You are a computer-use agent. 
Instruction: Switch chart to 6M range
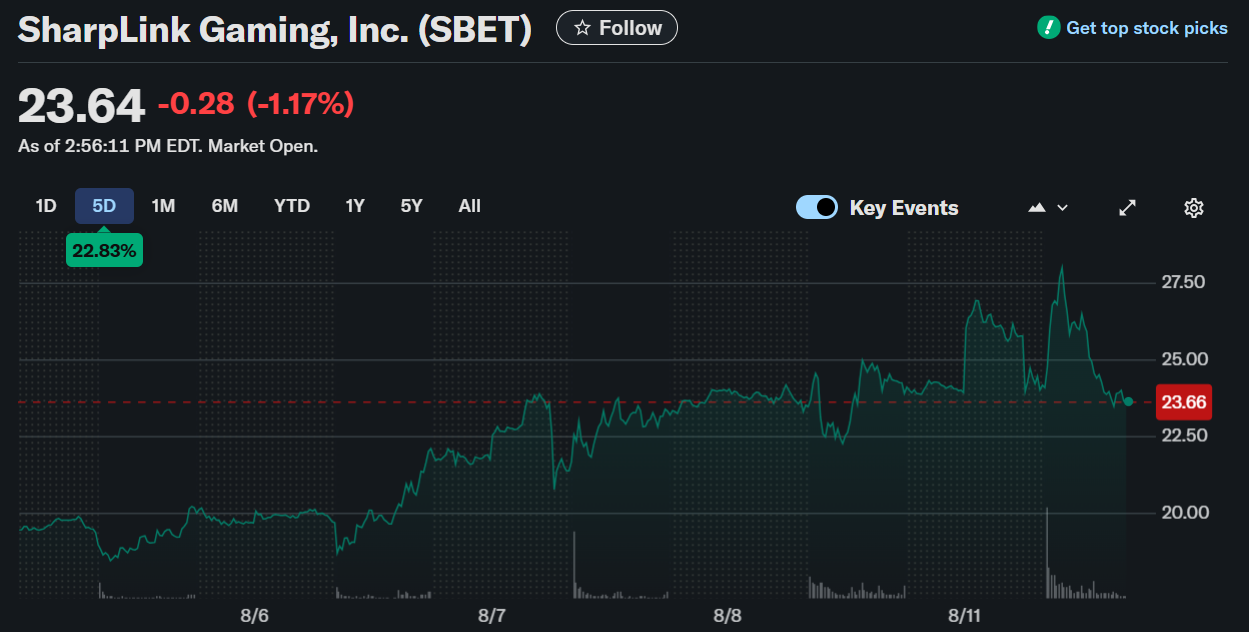(x=225, y=206)
